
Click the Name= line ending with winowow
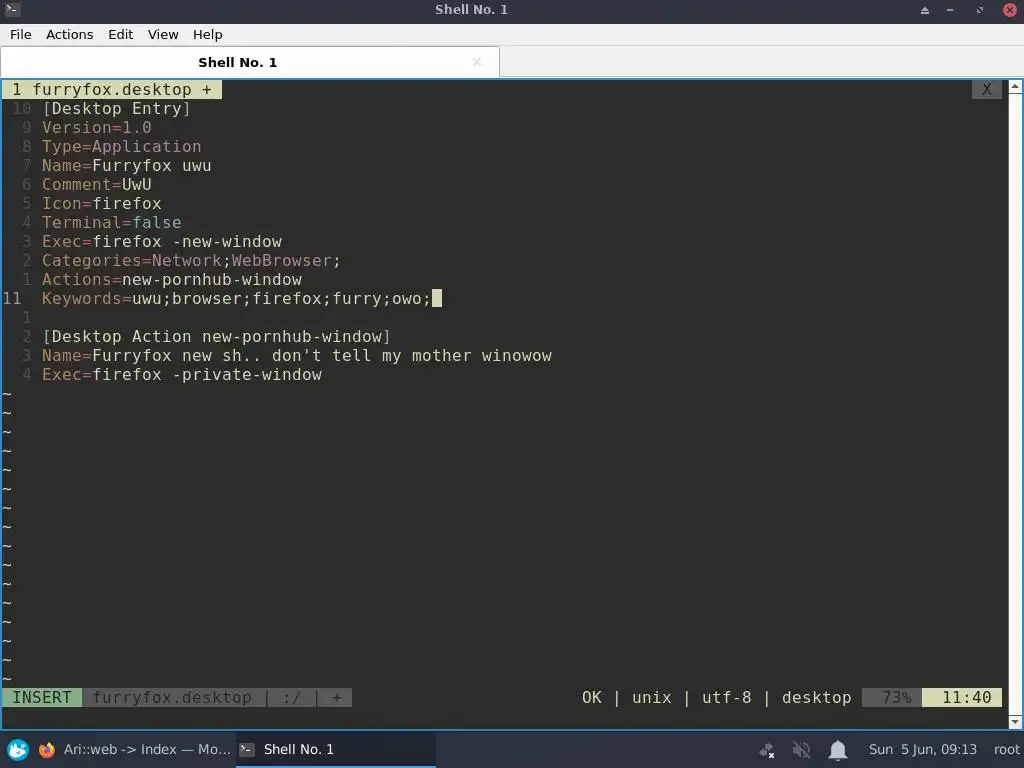297,355
